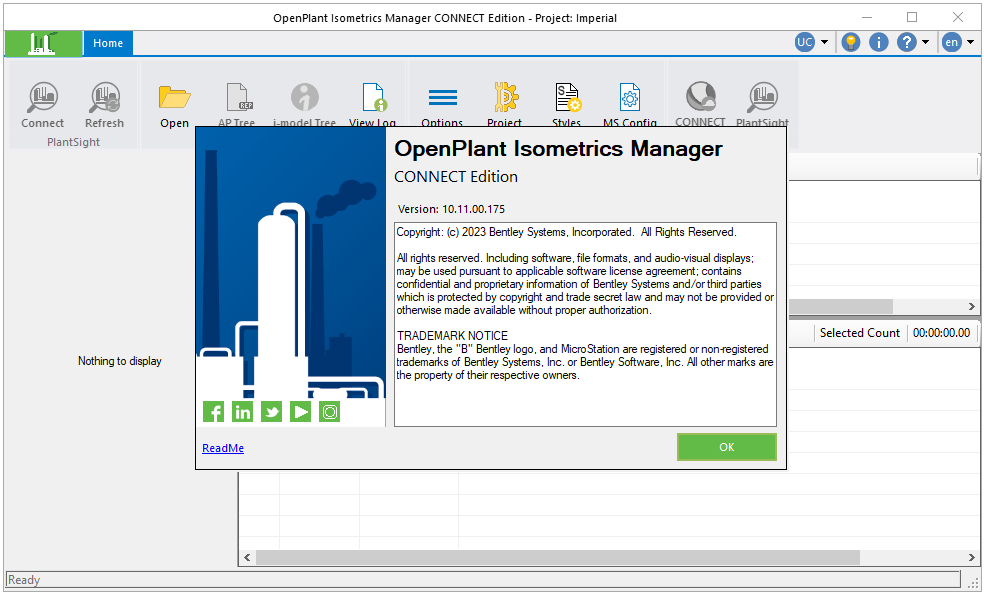Open the LinkedIn link icon
The width and height of the screenshot is (984, 594).
242,412
